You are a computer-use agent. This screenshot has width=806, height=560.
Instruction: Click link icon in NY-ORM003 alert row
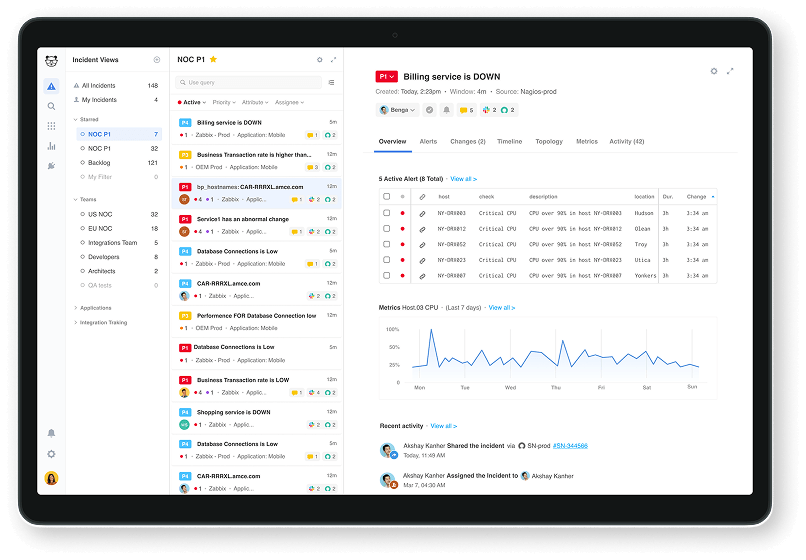tap(423, 213)
